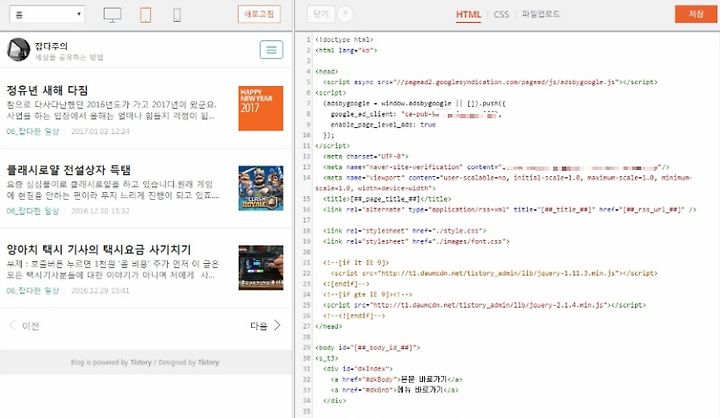Click category link beside date 2017.01.02
This screenshot has width=720, height=418.
tap(33, 131)
